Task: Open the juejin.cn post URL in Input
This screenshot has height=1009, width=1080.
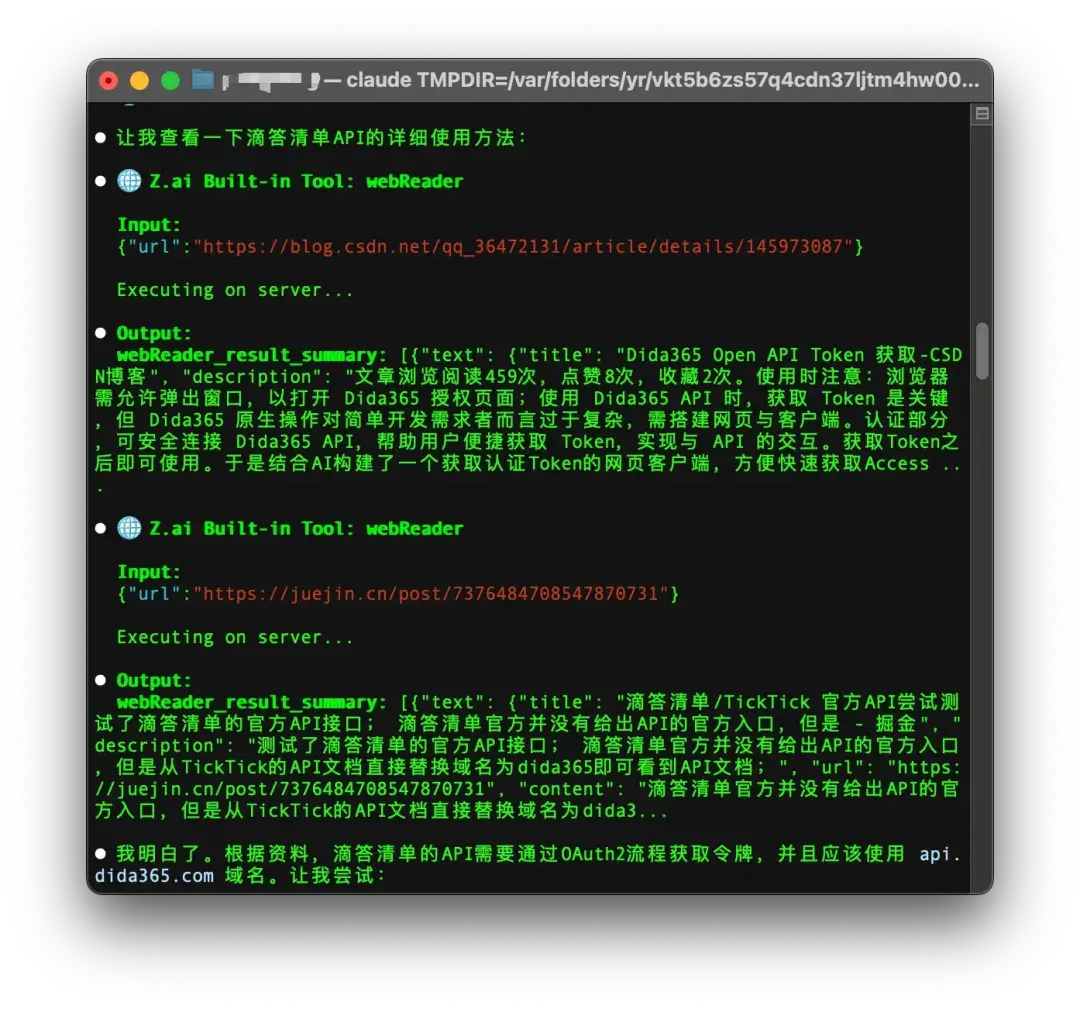Action: pyautogui.click(x=432, y=594)
